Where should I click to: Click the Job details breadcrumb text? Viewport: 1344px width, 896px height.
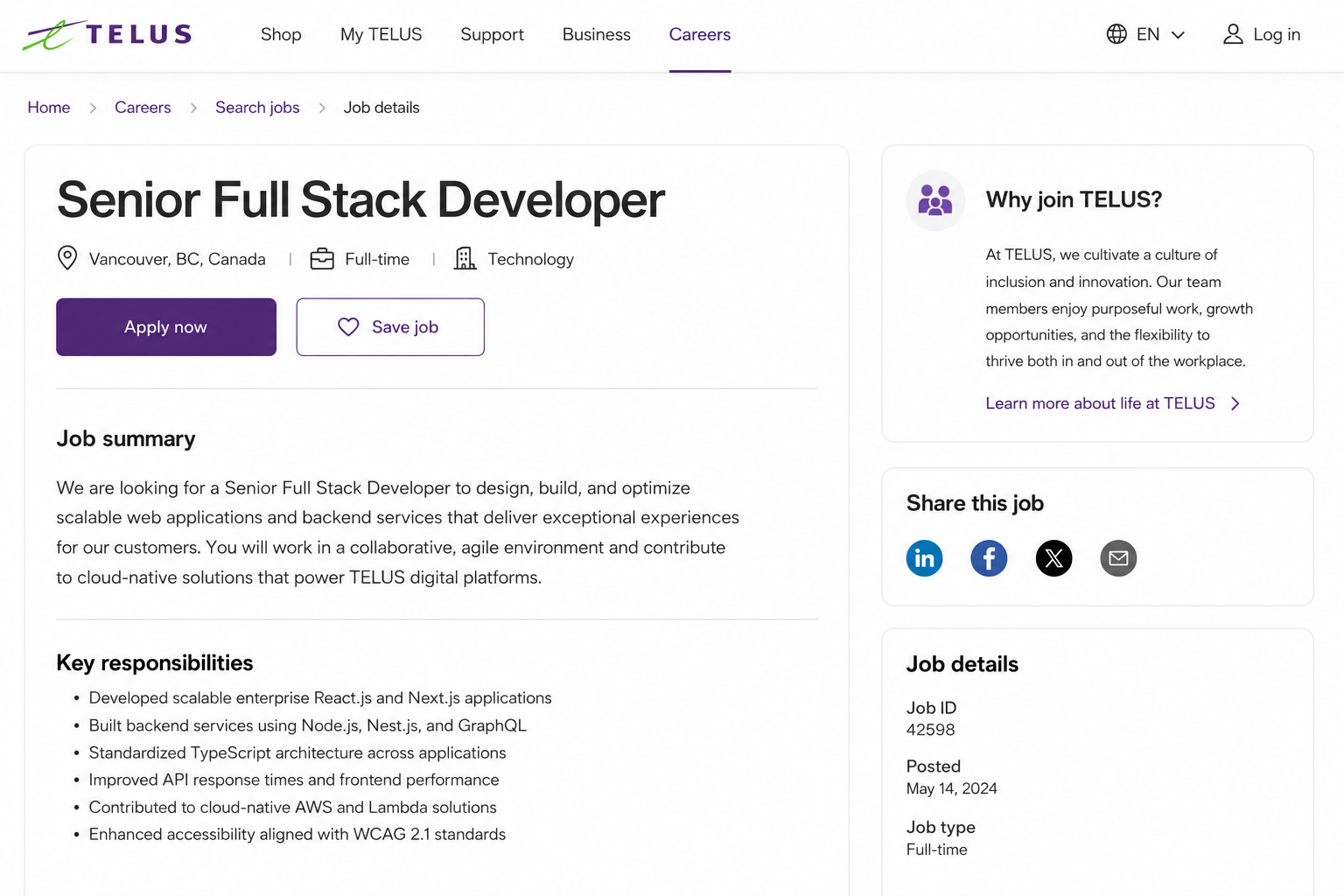click(381, 108)
